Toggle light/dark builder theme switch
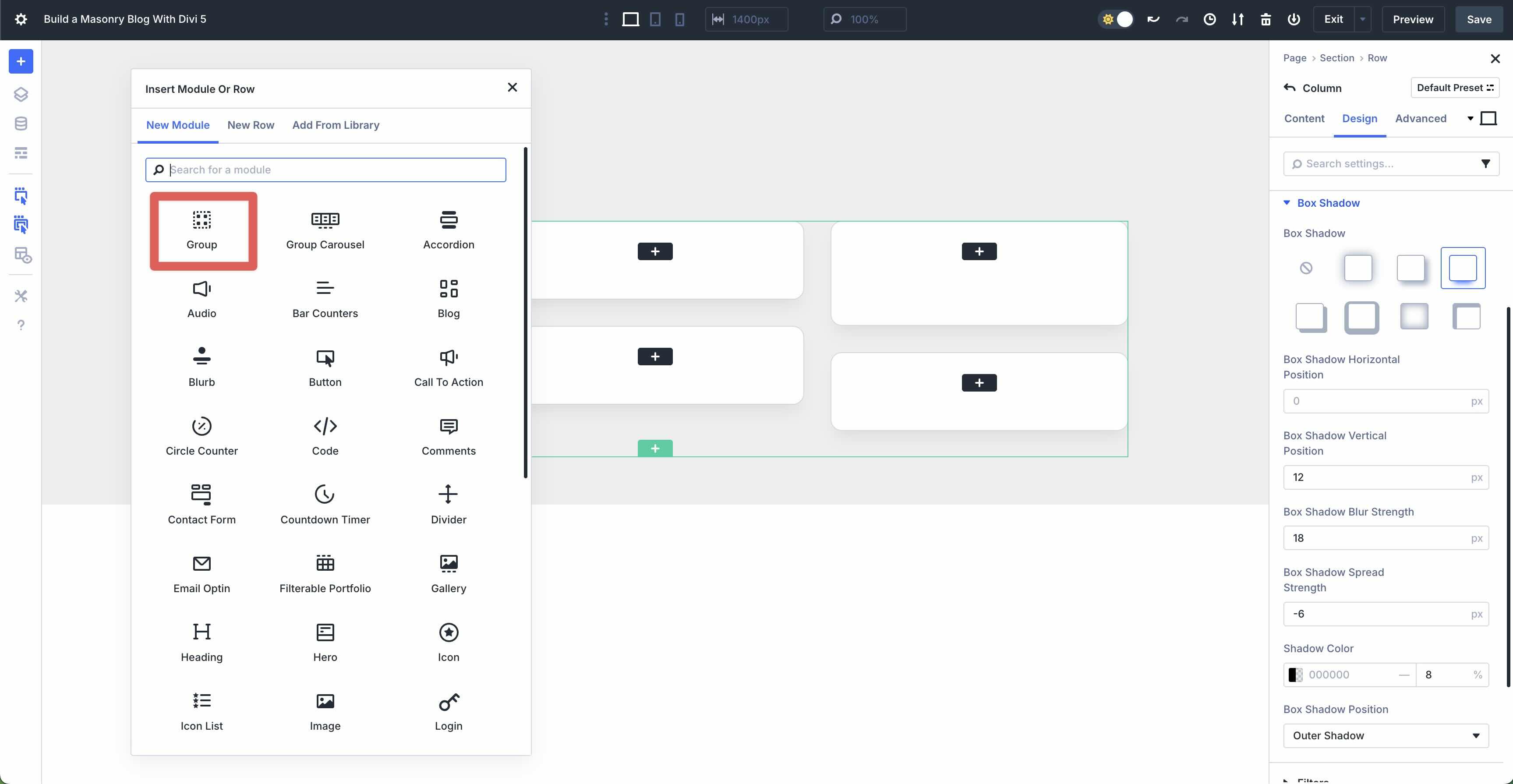Screen dimensions: 1513x784 coord(1115,19)
